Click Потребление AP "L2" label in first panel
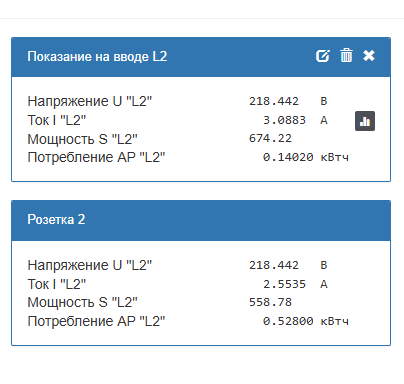The width and height of the screenshot is (404, 384). [96, 157]
